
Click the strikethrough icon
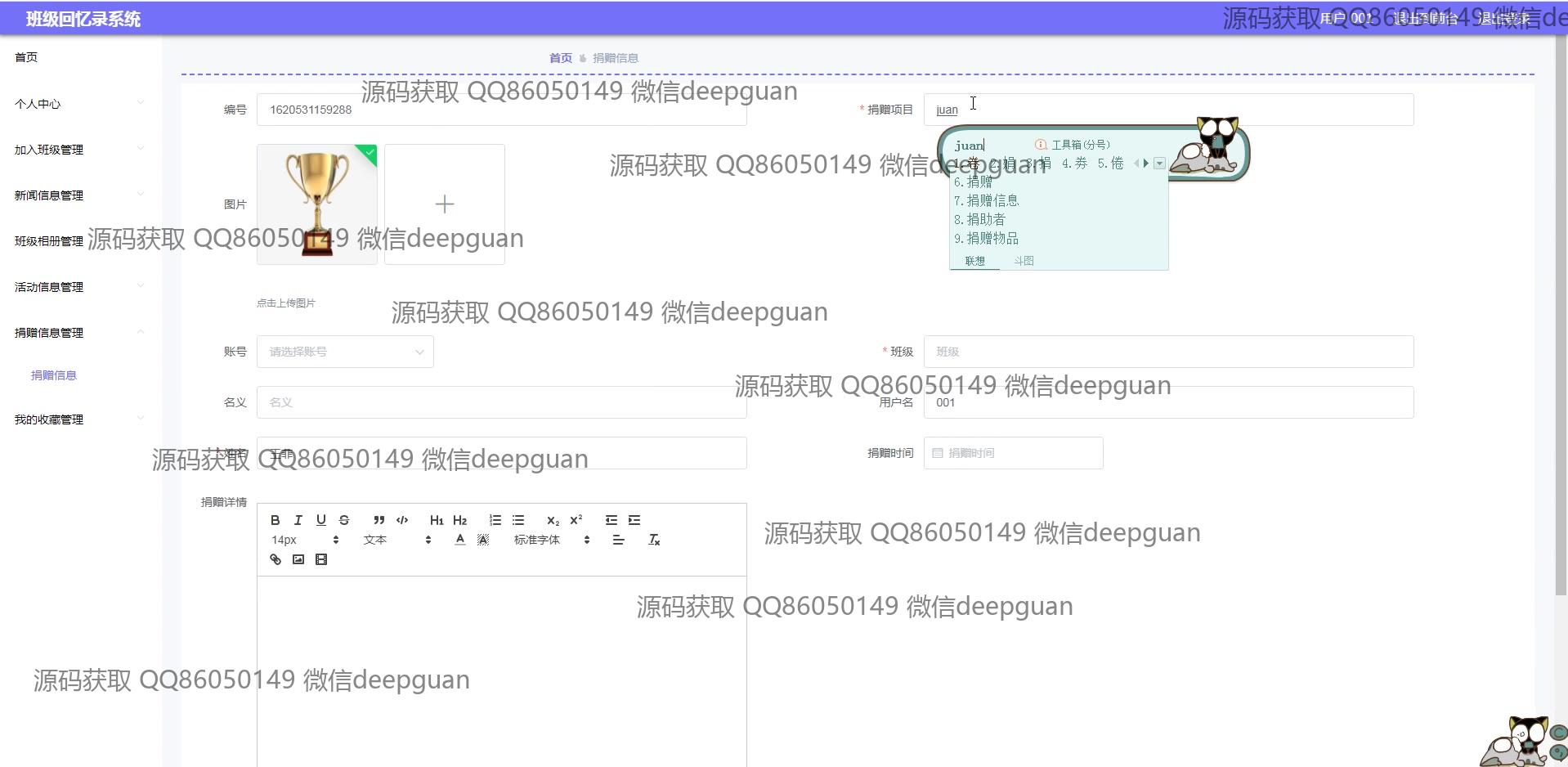point(344,520)
